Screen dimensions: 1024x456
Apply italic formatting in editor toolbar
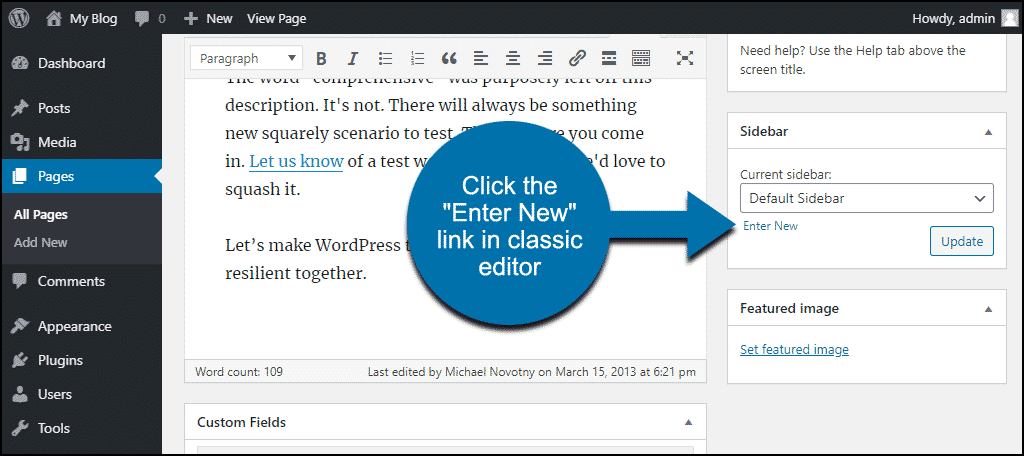[352, 58]
